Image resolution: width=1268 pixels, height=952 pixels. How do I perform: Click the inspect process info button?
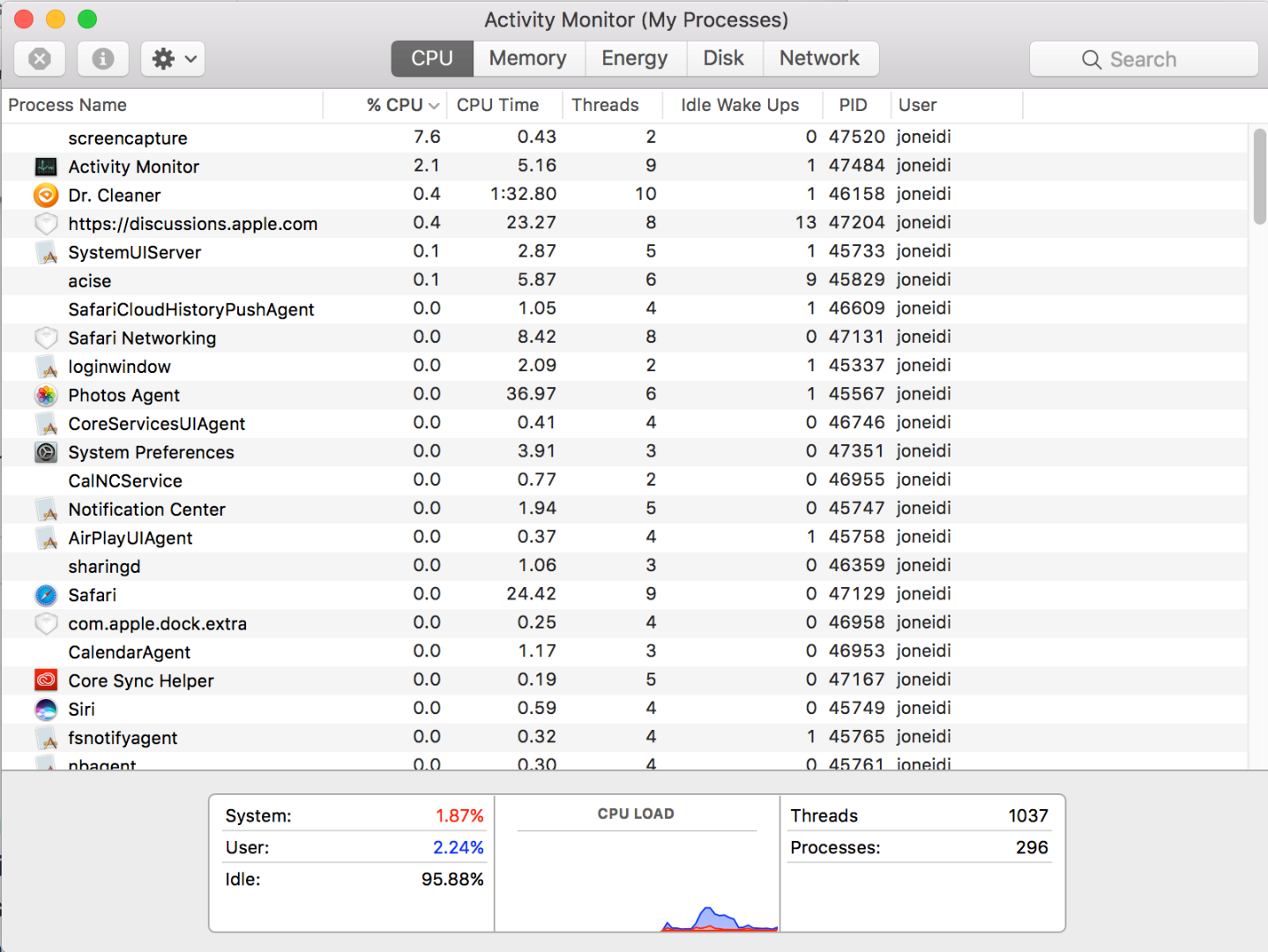coord(102,58)
